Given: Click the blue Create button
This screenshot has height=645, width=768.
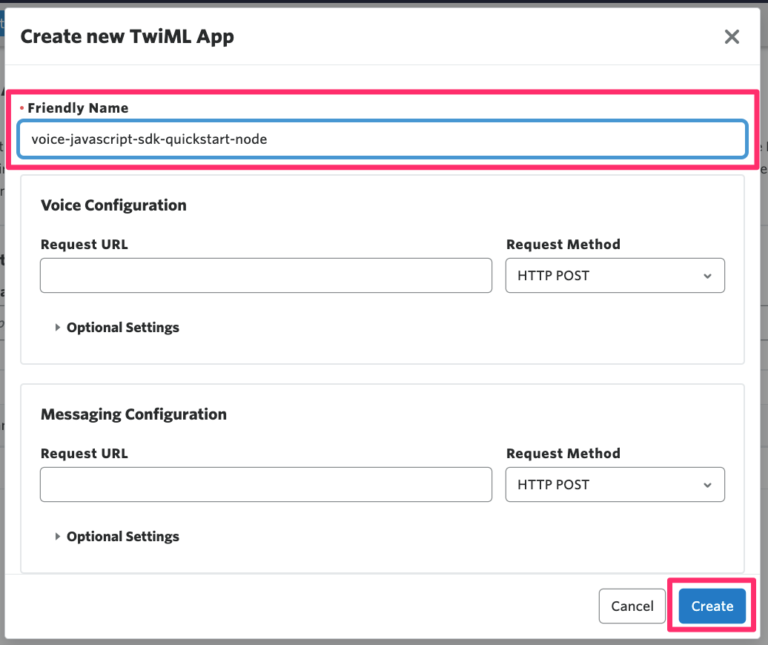Looking at the screenshot, I should point(712,606).
